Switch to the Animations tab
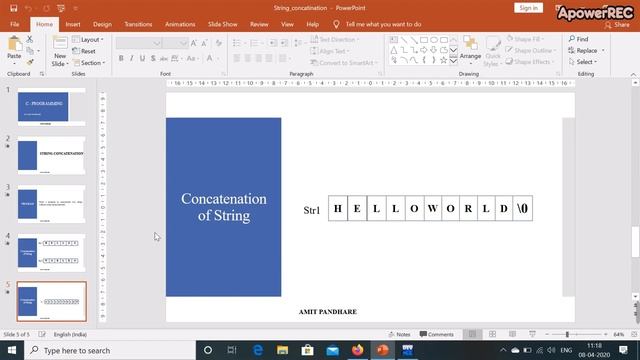 [180, 24]
